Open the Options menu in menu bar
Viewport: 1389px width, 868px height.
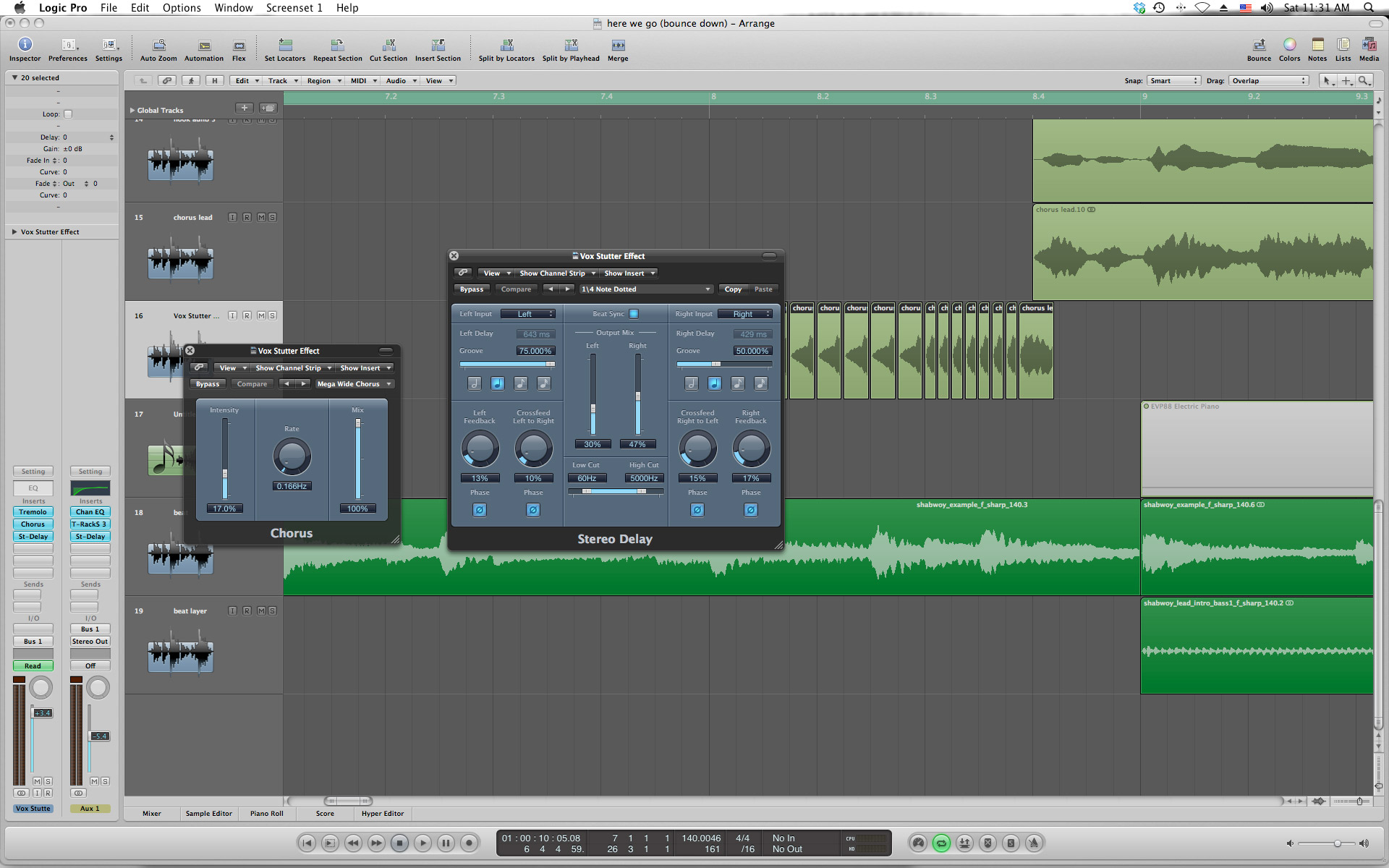coord(182,8)
